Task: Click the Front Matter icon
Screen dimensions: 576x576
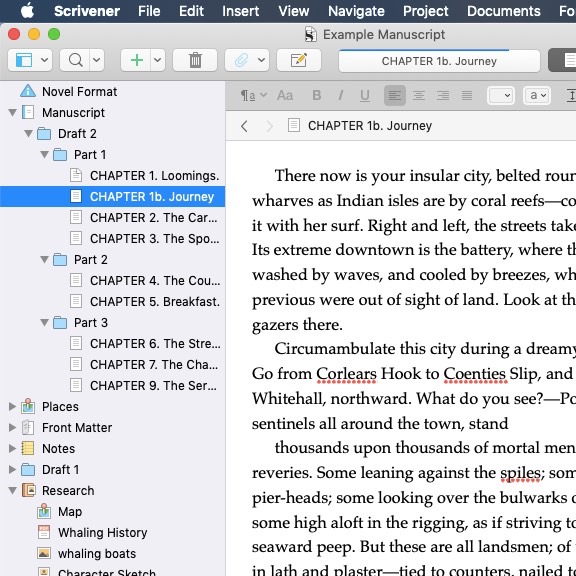Action: [x=28, y=427]
